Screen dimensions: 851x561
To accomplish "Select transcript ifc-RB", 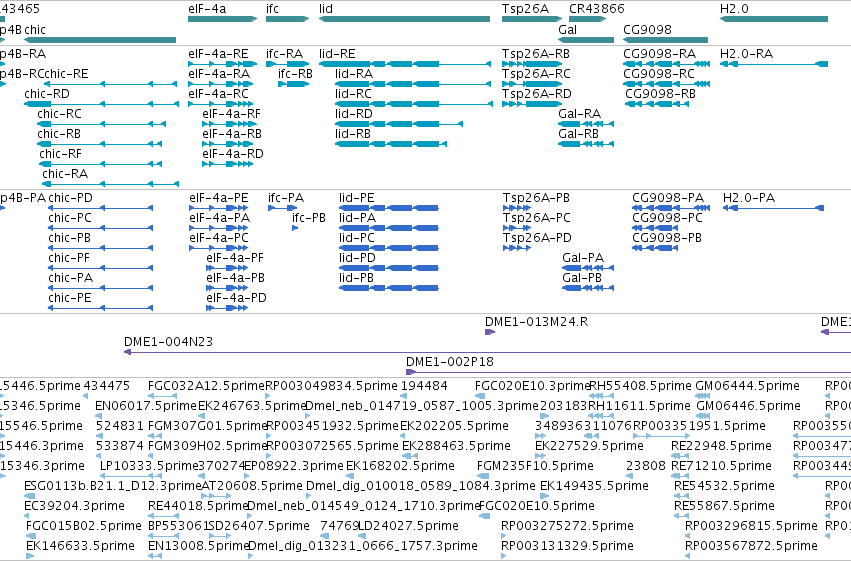I will click(294, 84).
